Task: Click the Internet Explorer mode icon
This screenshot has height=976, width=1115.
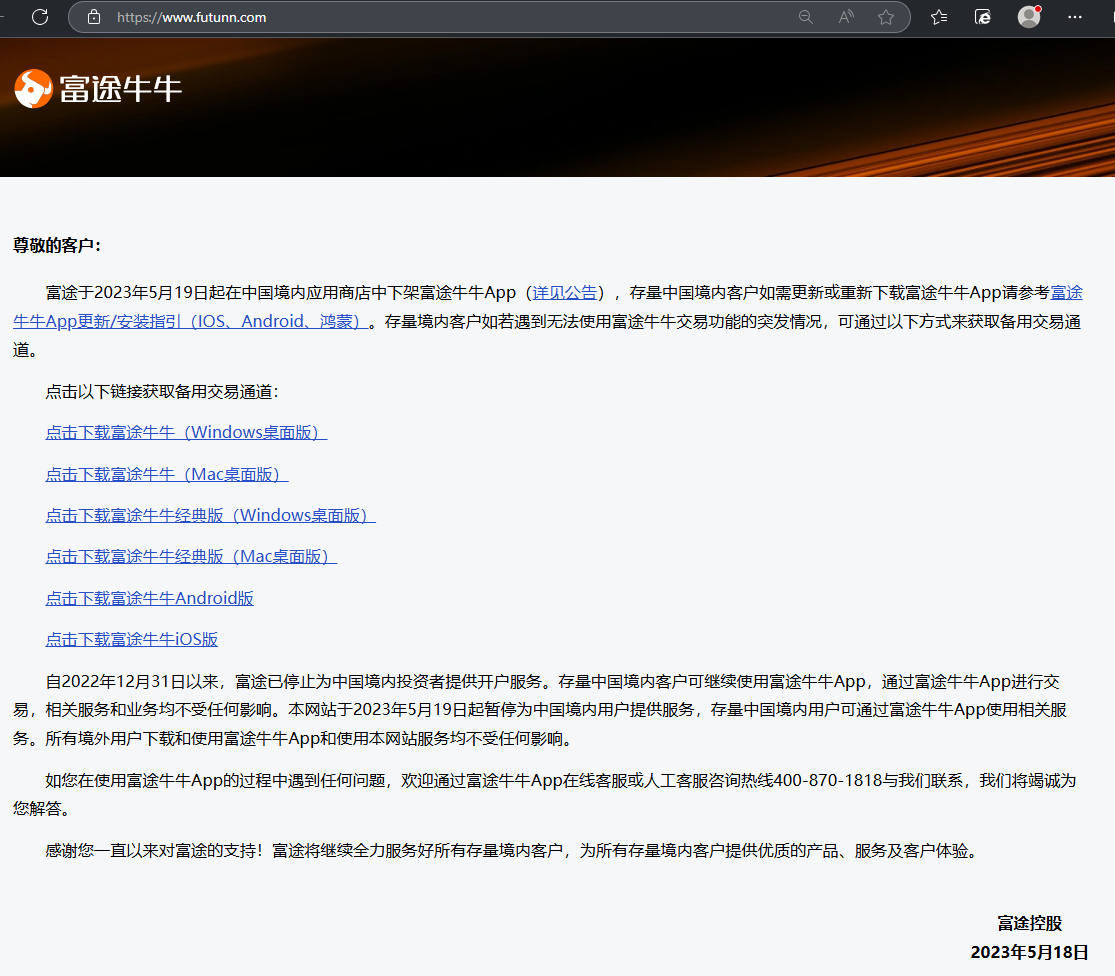Action: coord(983,17)
